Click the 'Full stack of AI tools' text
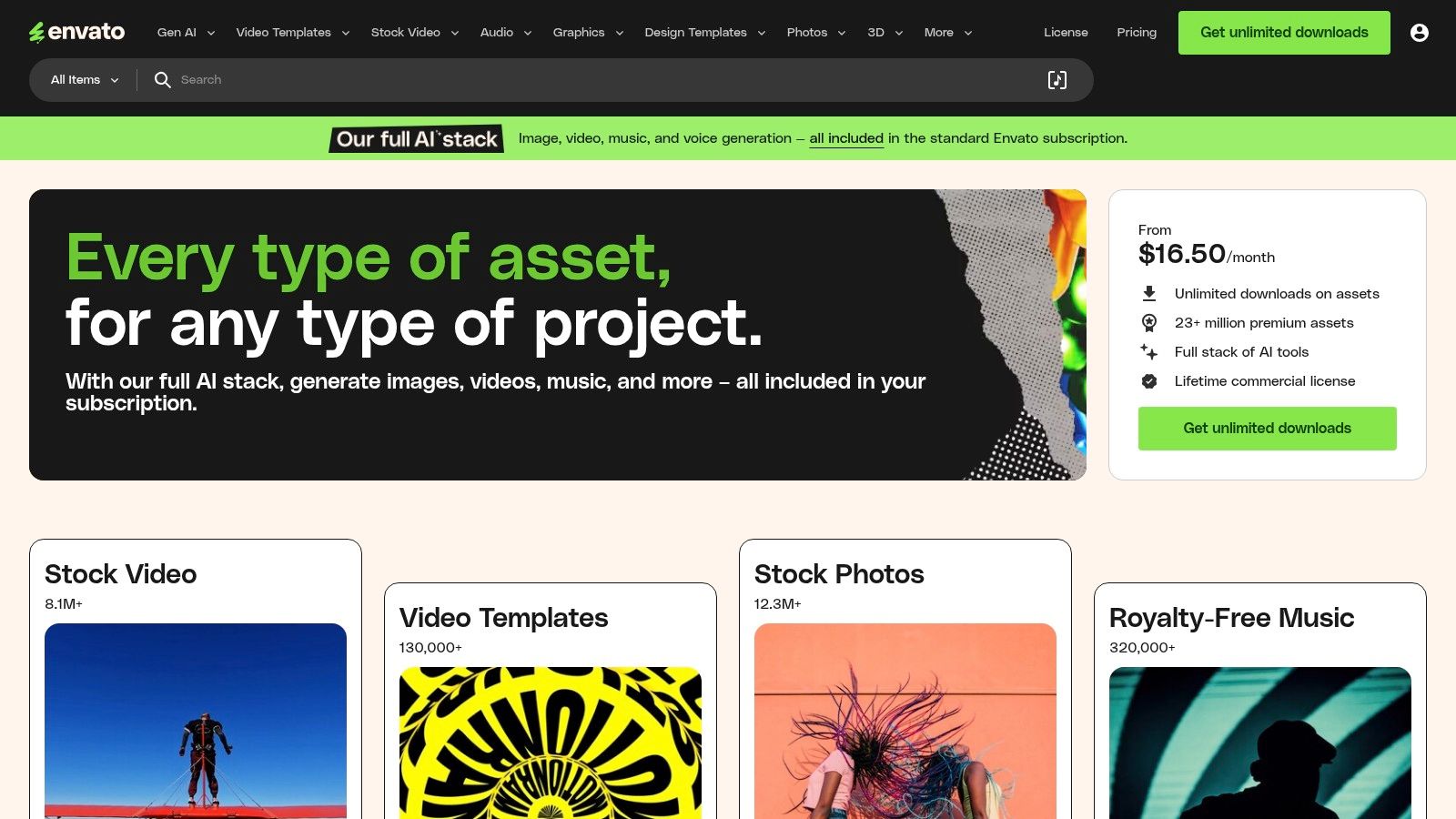 tap(1241, 352)
